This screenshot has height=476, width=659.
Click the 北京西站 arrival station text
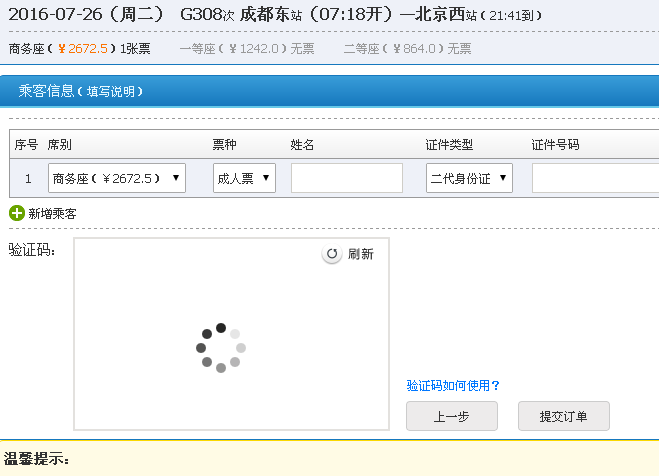[x=446, y=15]
